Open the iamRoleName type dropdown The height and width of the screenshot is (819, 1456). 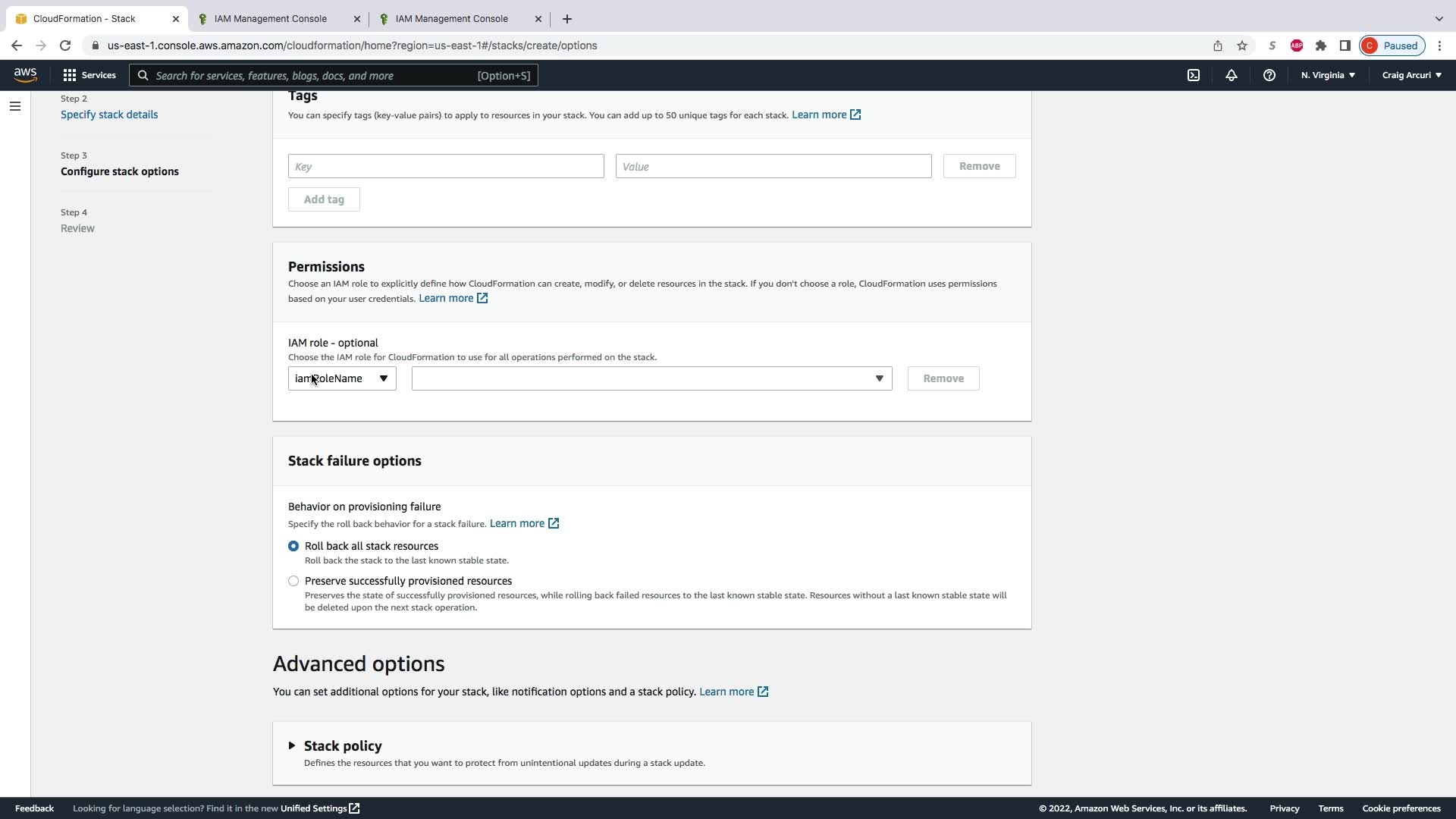pyautogui.click(x=342, y=378)
